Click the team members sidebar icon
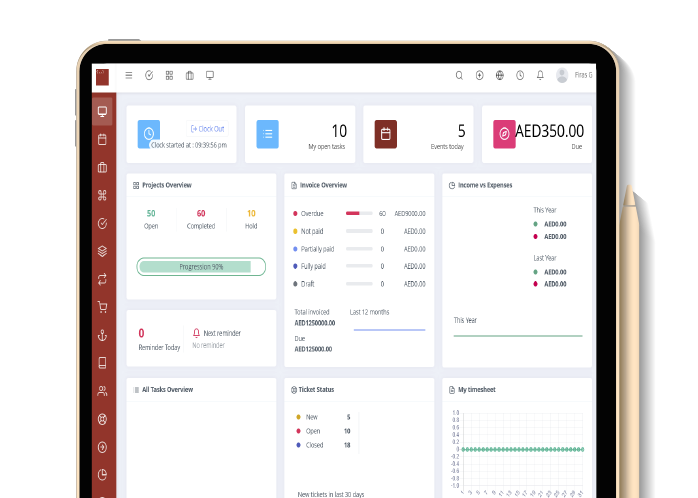698x498 pixels. tap(102, 391)
